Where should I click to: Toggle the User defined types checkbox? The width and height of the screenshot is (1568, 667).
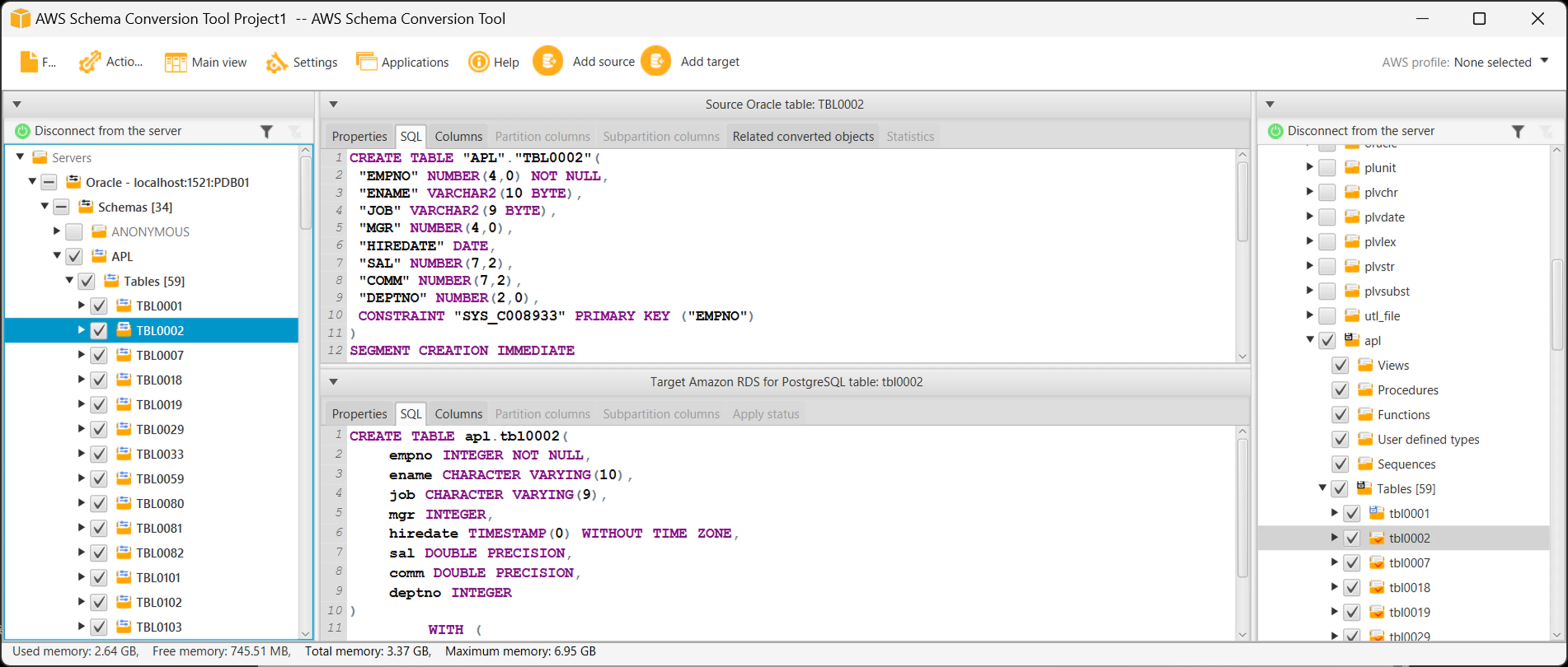[x=1341, y=439]
